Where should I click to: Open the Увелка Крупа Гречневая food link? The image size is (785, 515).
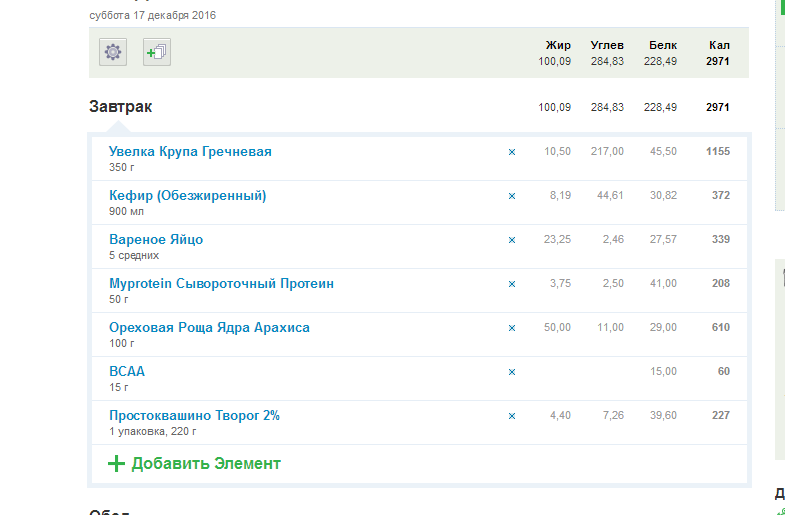(x=190, y=152)
